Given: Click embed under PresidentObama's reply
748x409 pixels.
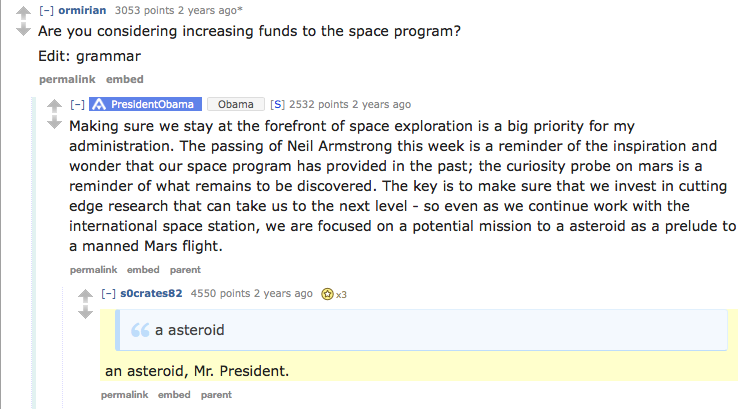Looking at the screenshot, I should point(143,269).
